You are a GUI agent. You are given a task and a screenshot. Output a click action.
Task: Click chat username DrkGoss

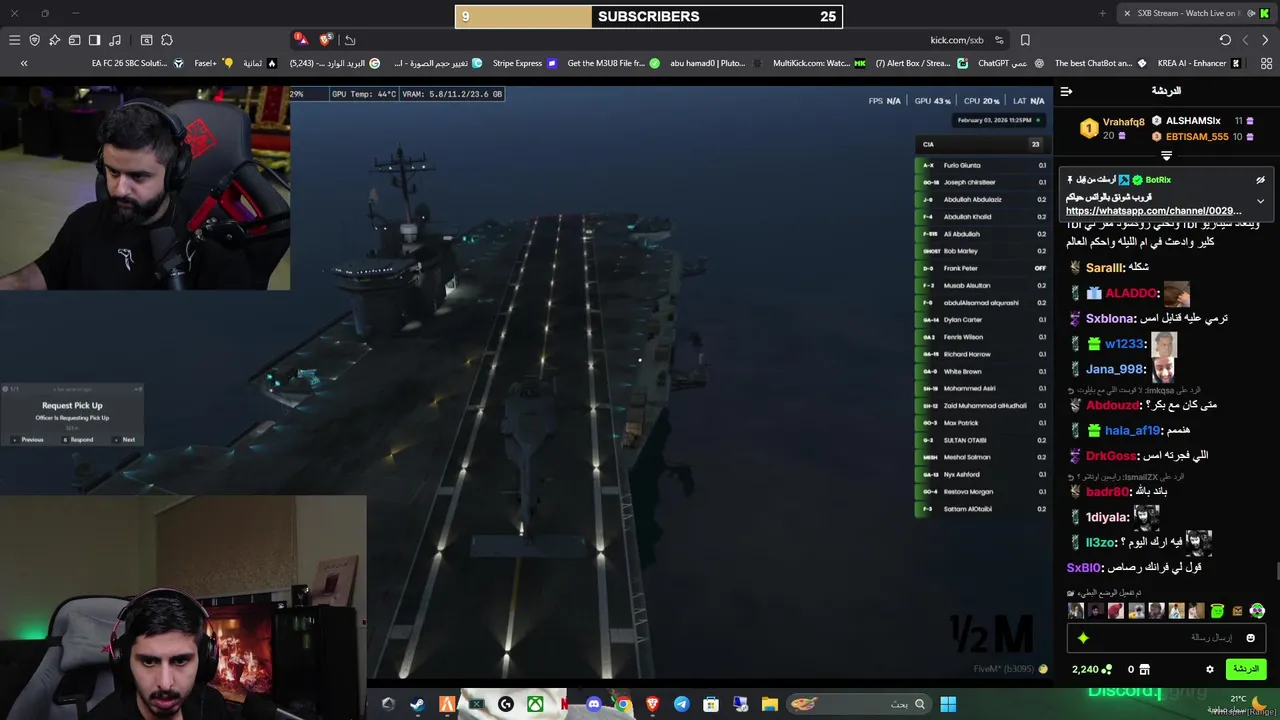pos(1111,456)
